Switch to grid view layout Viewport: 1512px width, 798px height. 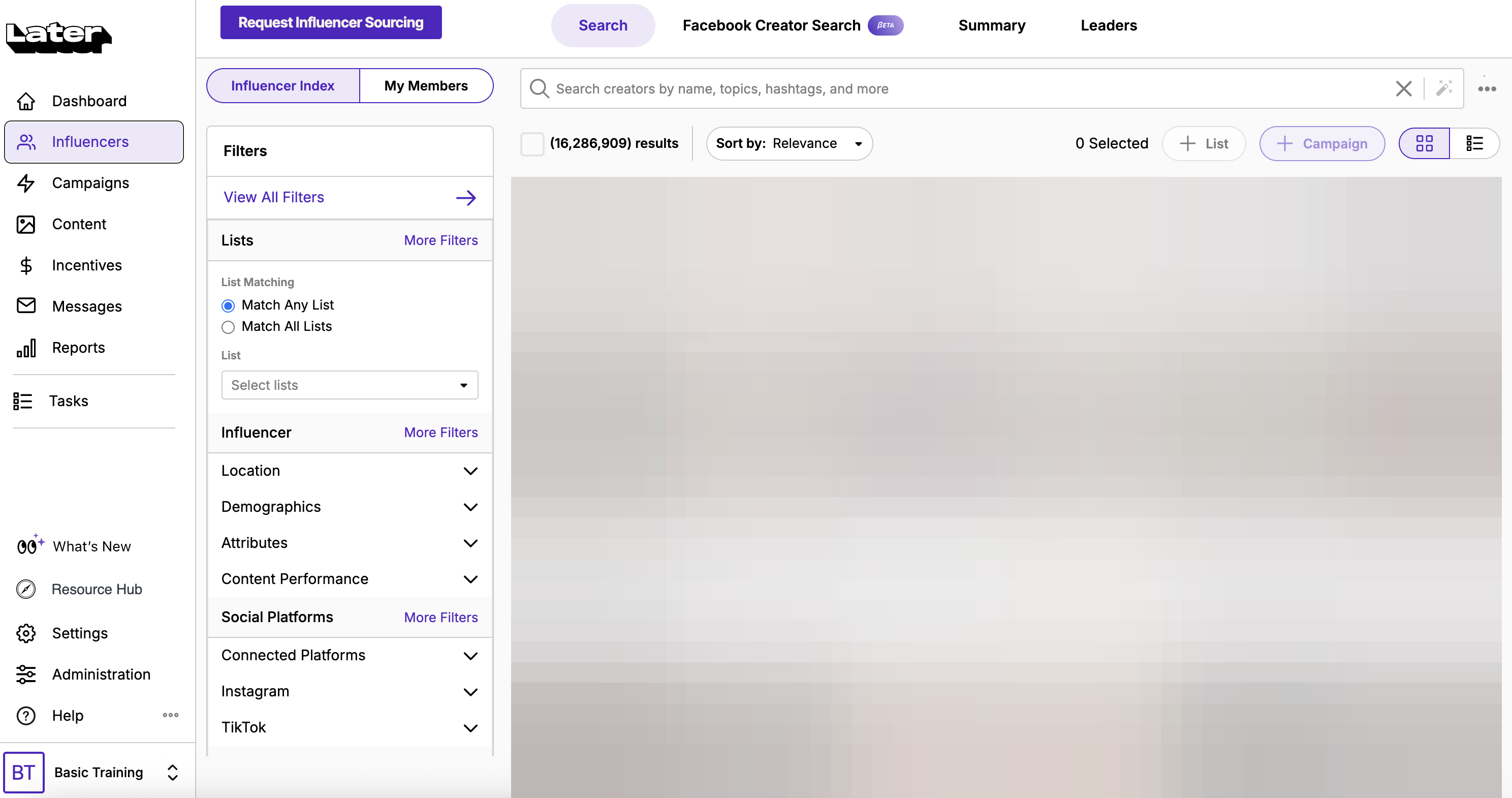pyautogui.click(x=1425, y=143)
